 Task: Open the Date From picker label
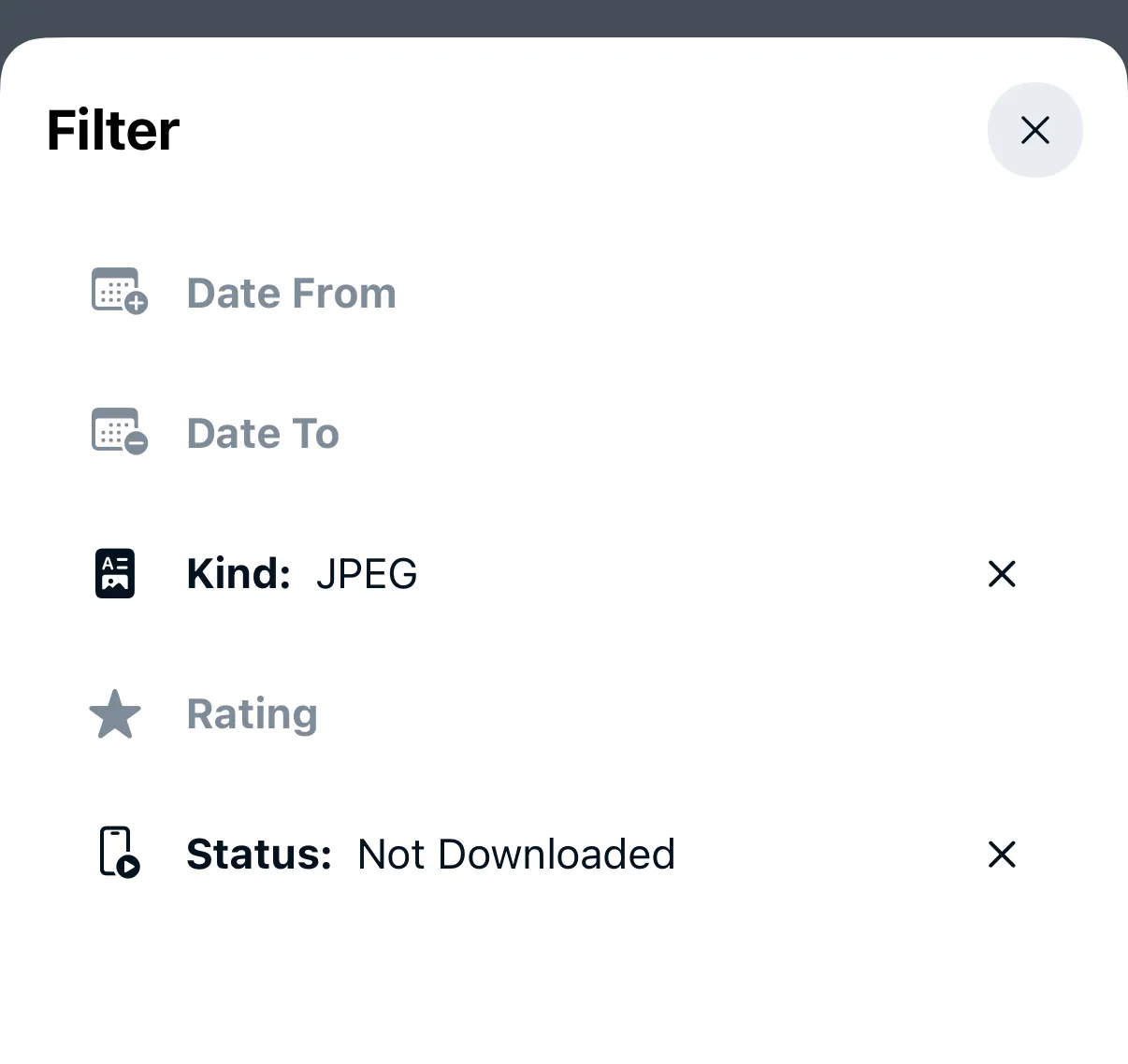pos(291,294)
